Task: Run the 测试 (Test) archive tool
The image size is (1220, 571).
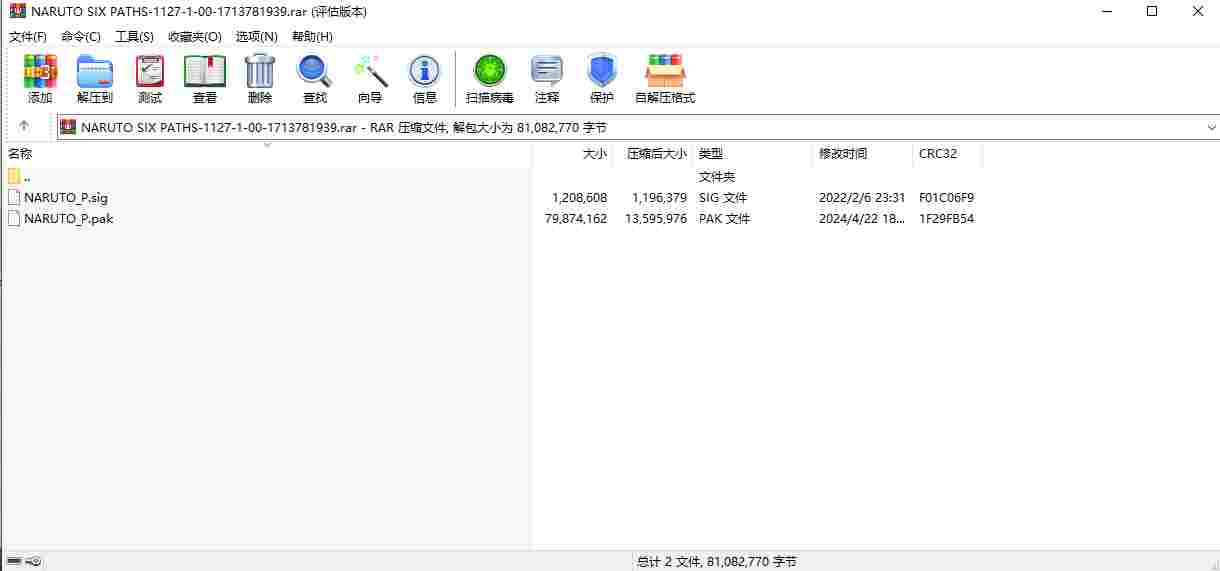Action: pyautogui.click(x=150, y=78)
